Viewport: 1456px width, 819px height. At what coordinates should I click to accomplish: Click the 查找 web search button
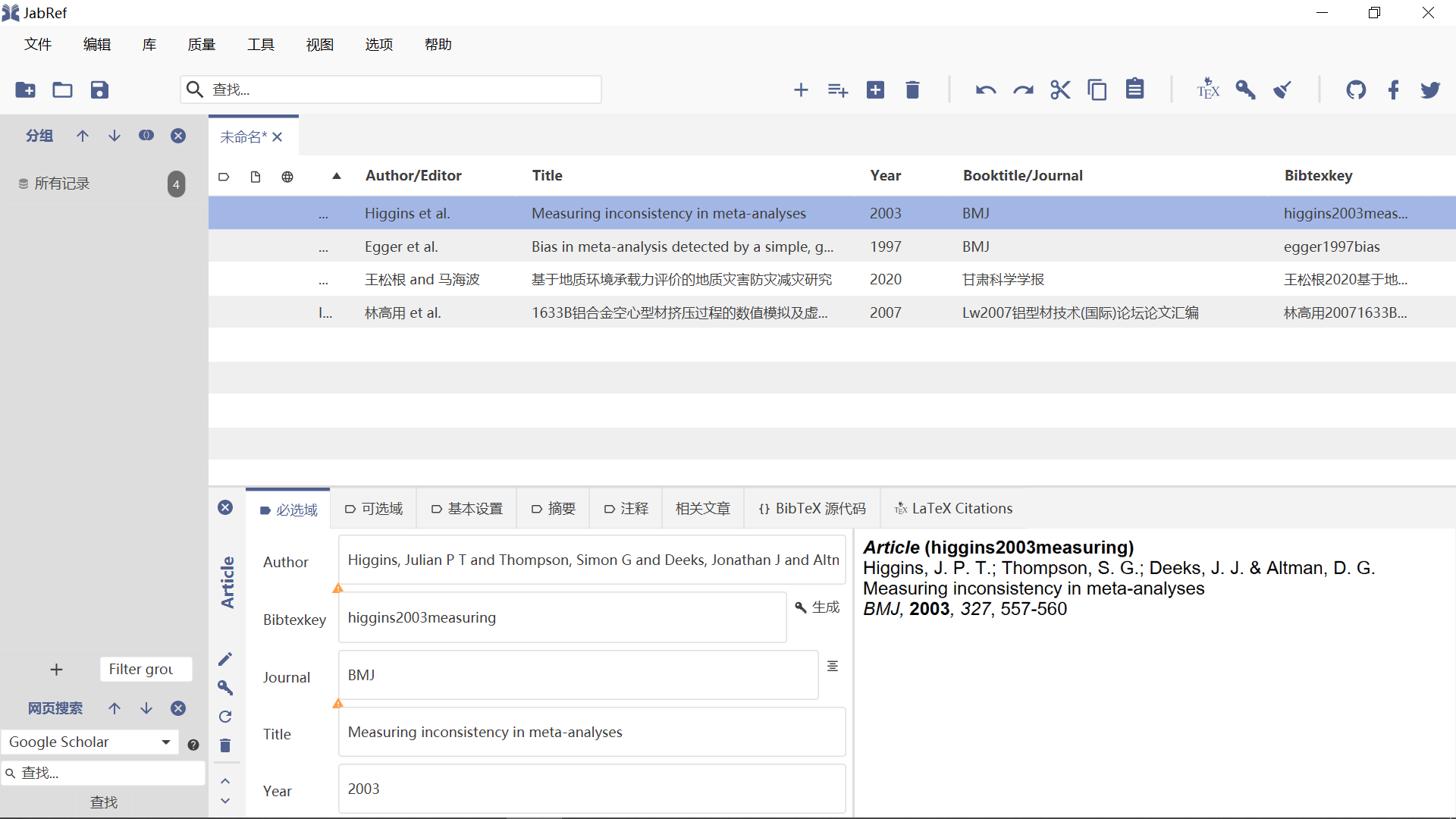tap(104, 802)
